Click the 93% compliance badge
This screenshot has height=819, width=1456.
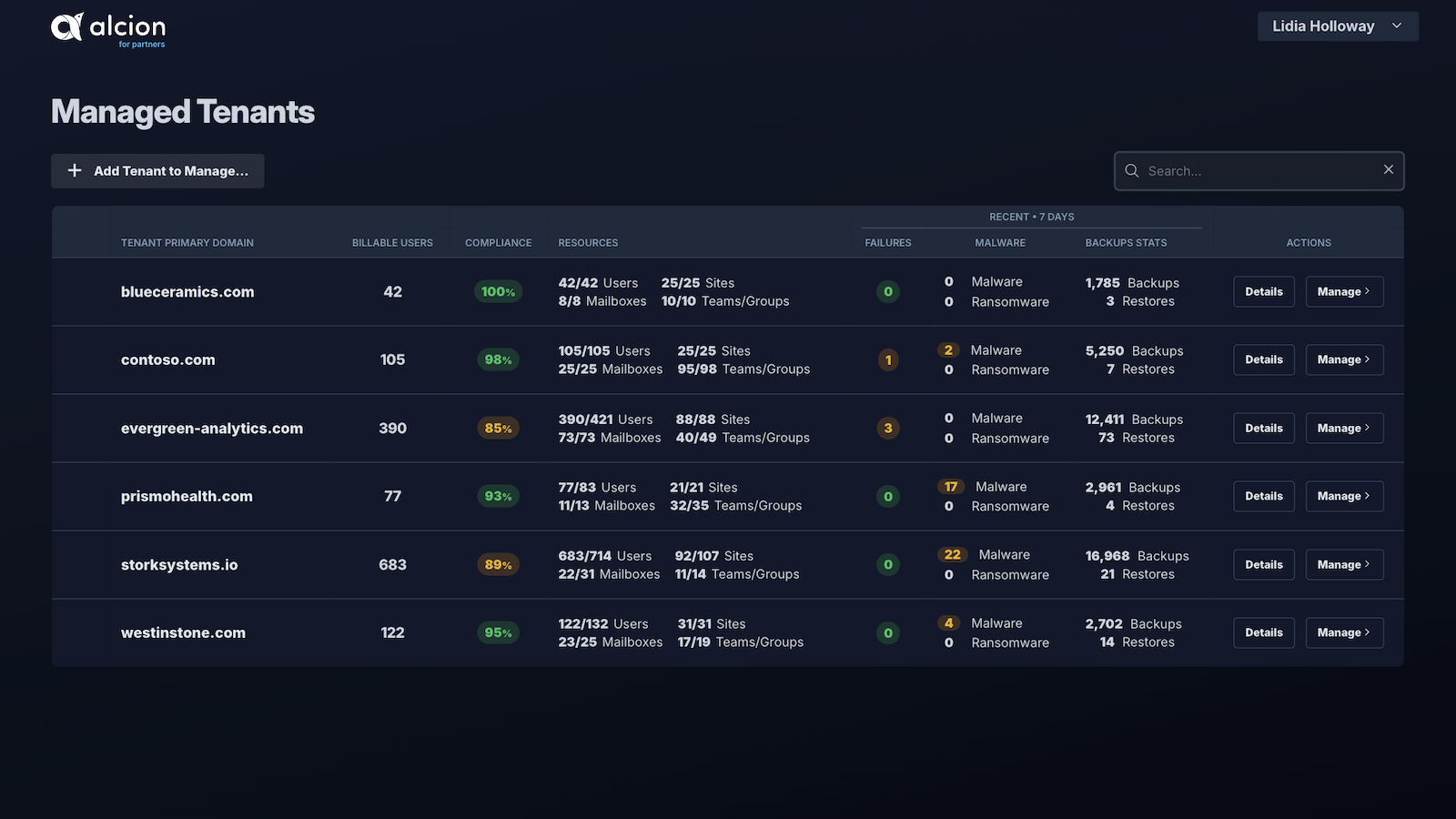(x=498, y=496)
